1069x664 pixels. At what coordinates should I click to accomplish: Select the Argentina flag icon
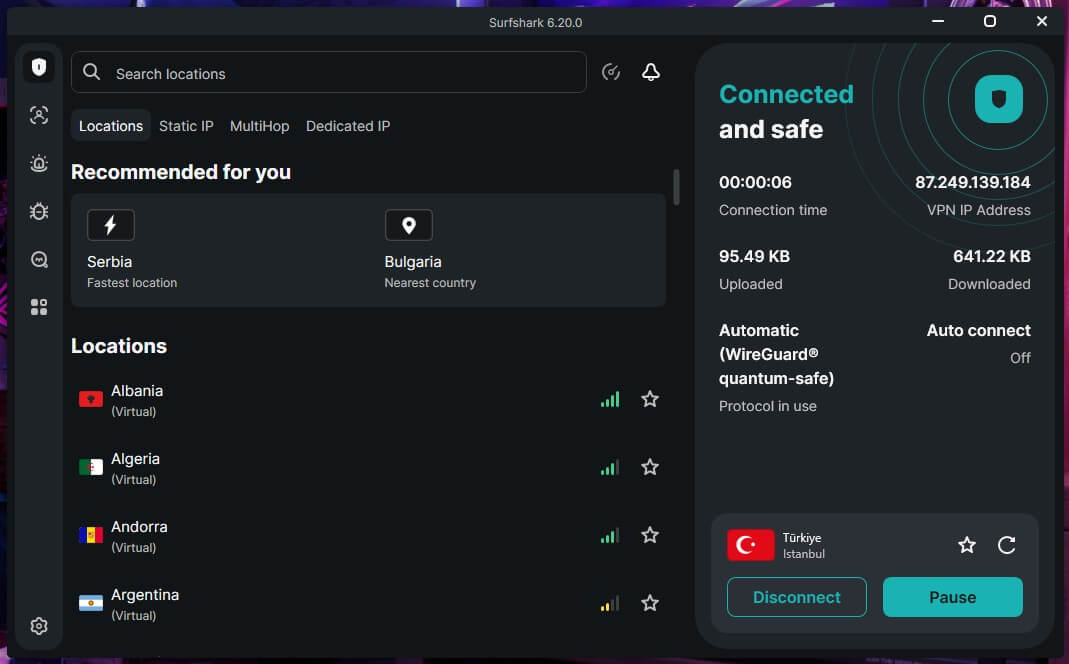(x=91, y=603)
